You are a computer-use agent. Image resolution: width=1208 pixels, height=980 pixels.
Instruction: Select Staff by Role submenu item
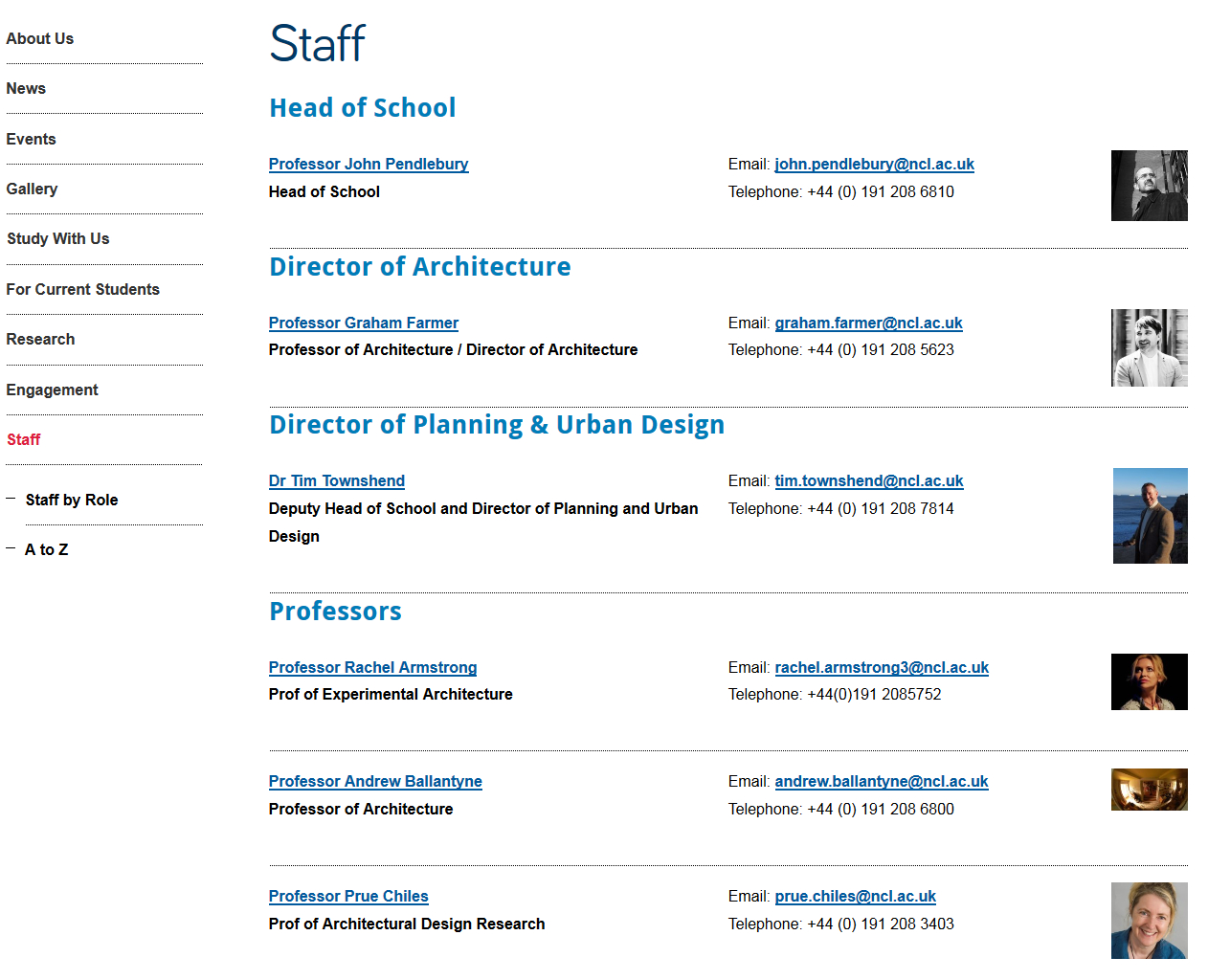pos(72,500)
